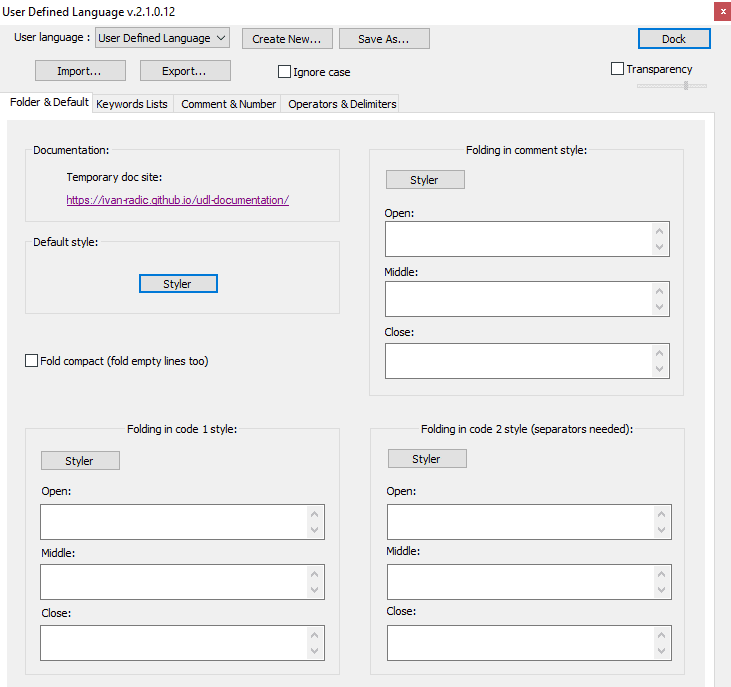Image resolution: width=731 pixels, height=687 pixels.
Task: Open the Operators & Delimiters tab
Action: (x=342, y=104)
